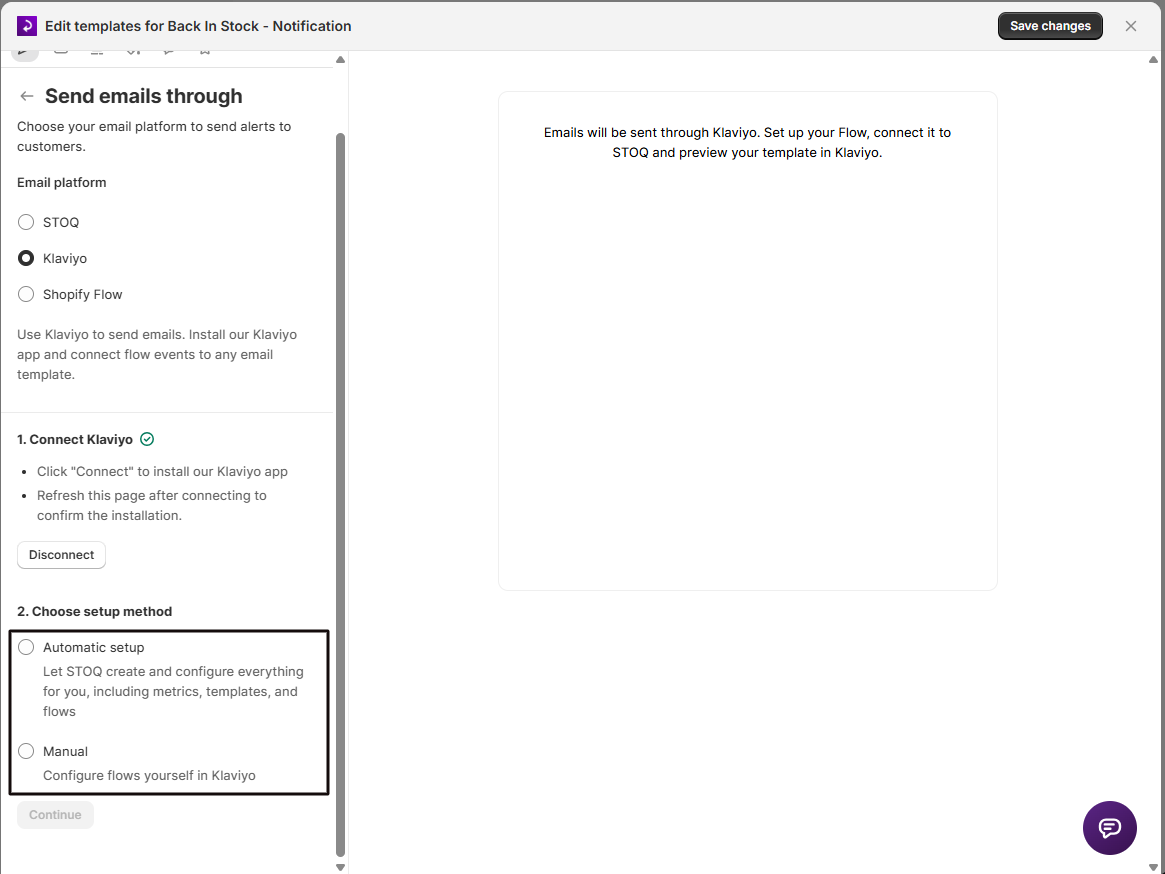Click the purple STOQ app logo icon
This screenshot has width=1165, height=874.
point(27,26)
